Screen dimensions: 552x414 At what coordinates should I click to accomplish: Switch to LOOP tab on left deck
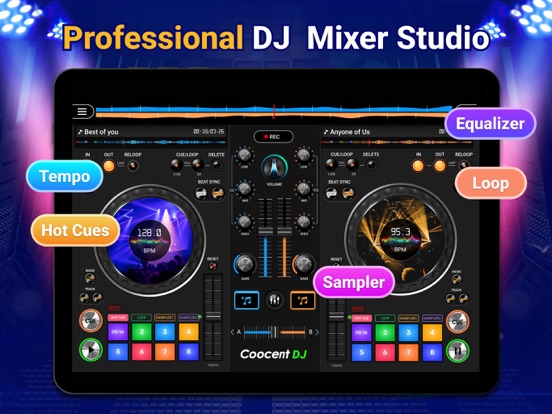pos(142,318)
